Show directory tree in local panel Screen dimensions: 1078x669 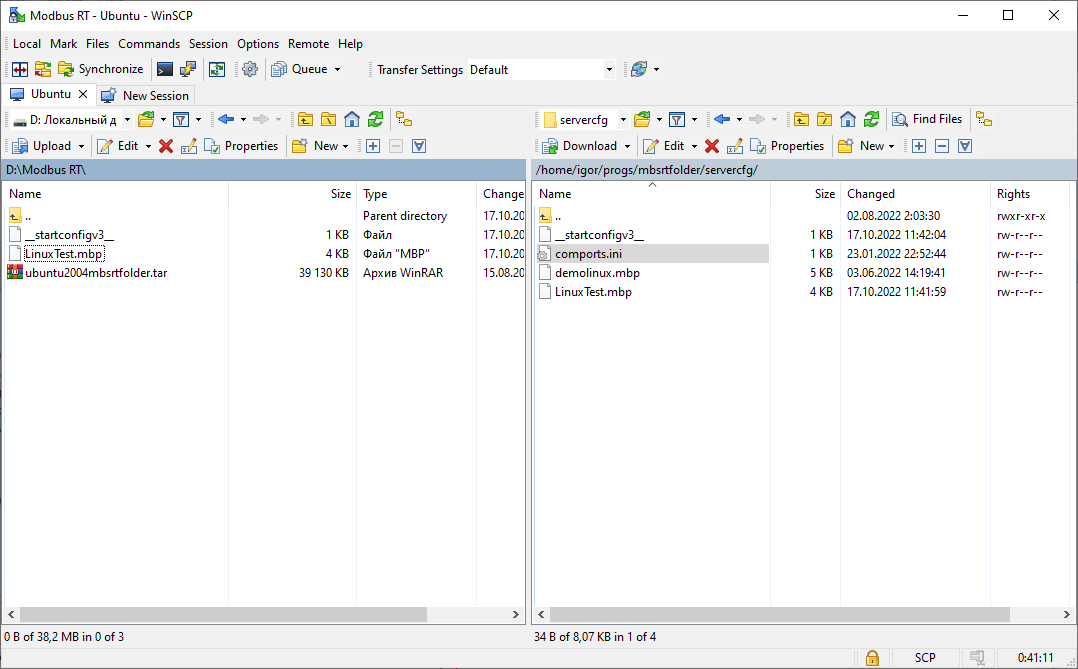(x=404, y=120)
